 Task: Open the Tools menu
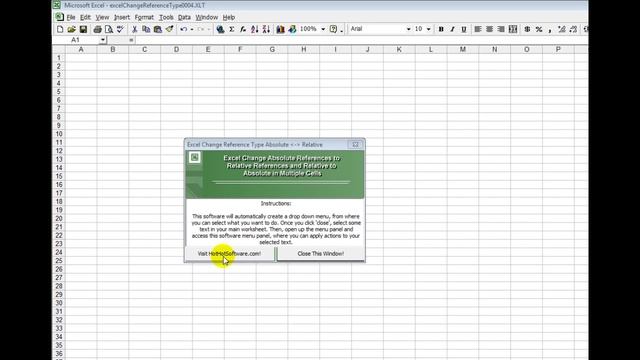tap(166, 17)
